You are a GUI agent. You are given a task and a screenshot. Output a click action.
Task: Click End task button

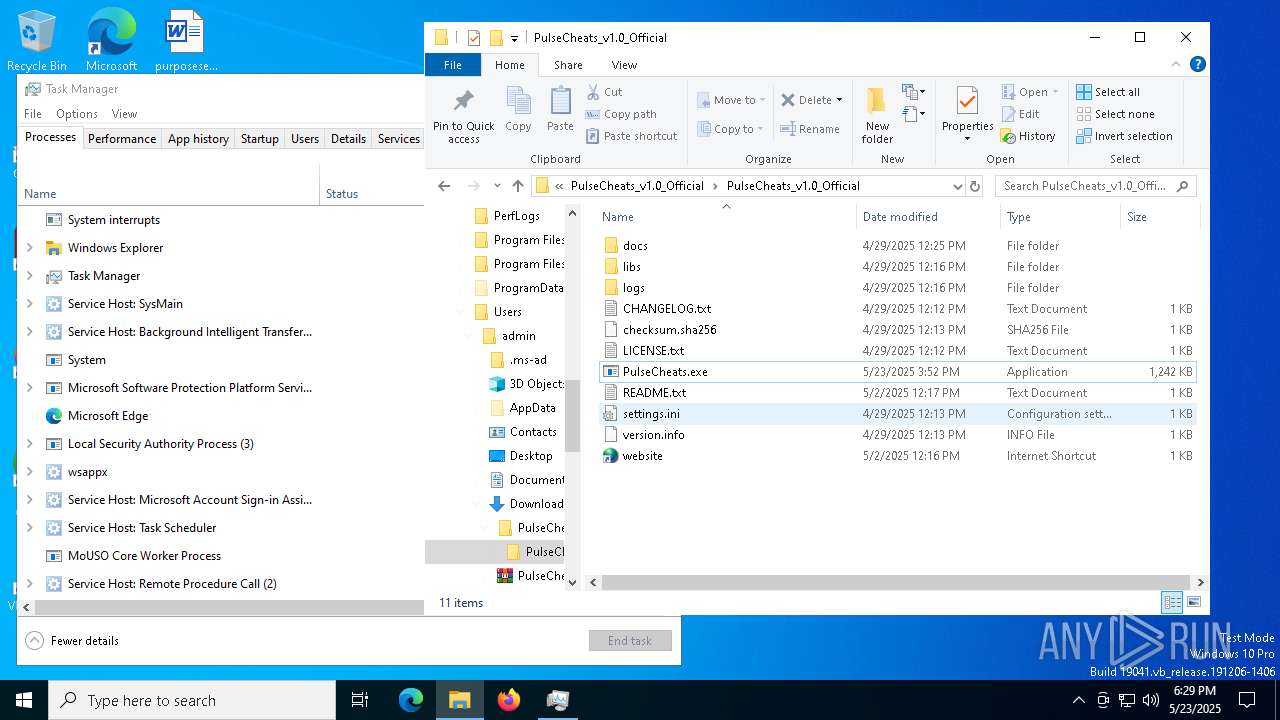pyautogui.click(x=630, y=641)
